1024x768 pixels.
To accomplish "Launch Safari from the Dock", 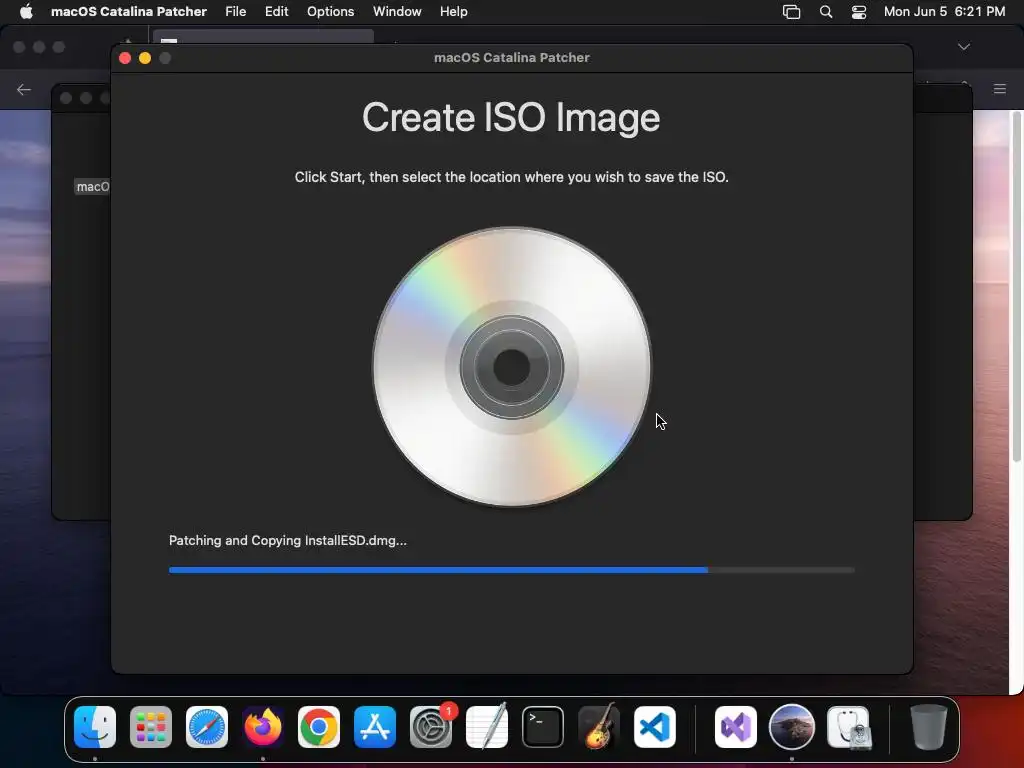I will (x=207, y=727).
